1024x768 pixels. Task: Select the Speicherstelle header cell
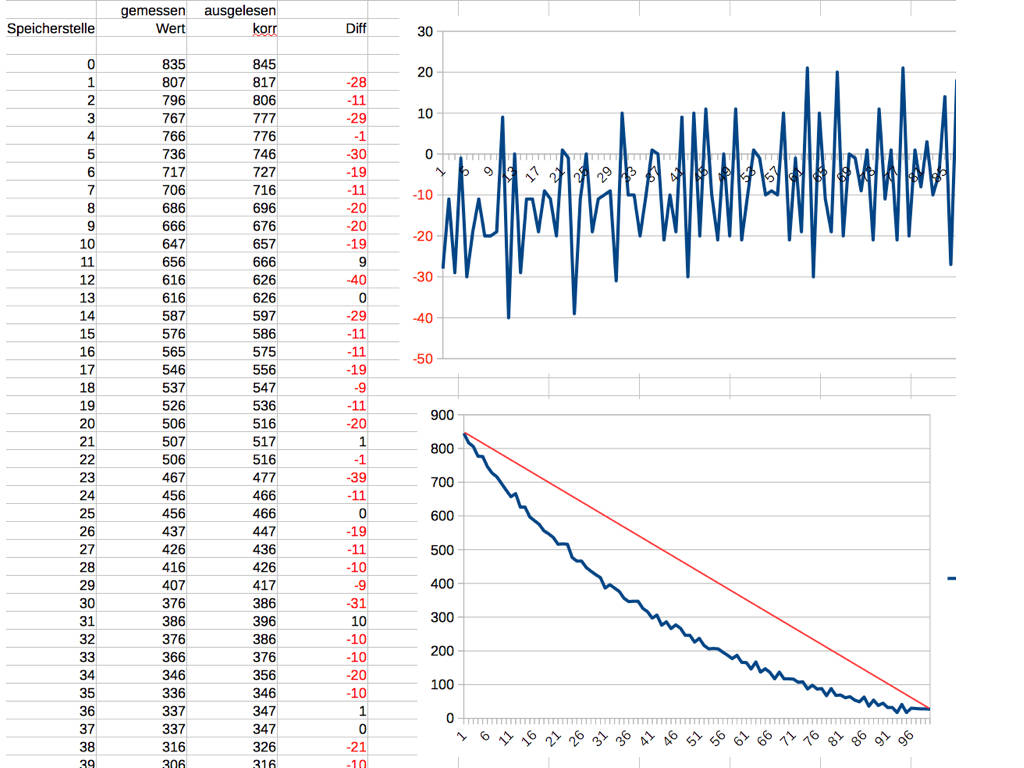pyautogui.click(x=51, y=29)
